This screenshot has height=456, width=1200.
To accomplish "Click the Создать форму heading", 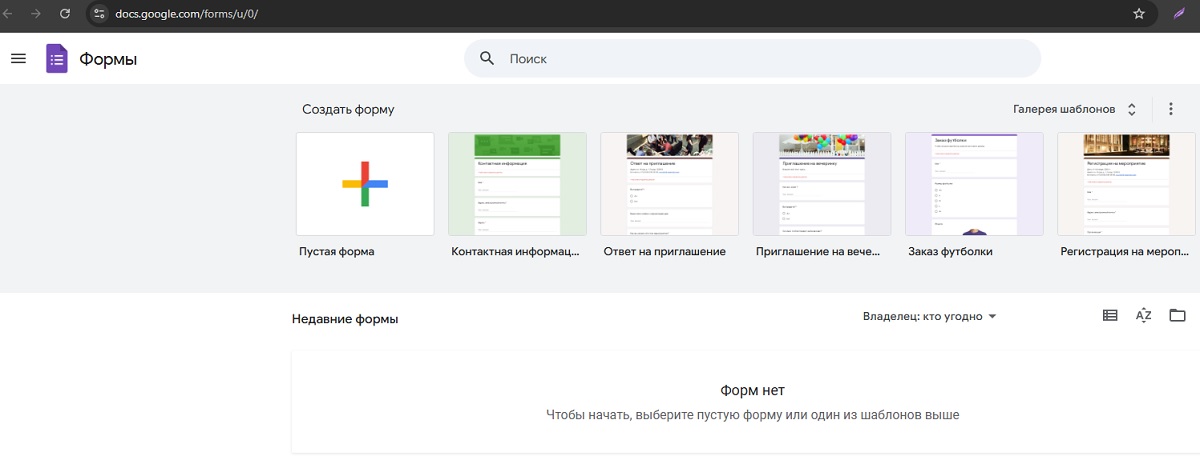I will click(348, 110).
